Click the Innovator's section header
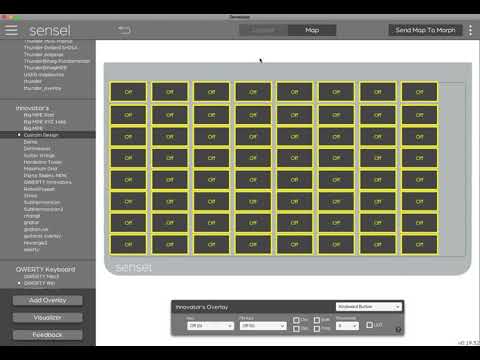The image size is (480, 360). (32, 108)
